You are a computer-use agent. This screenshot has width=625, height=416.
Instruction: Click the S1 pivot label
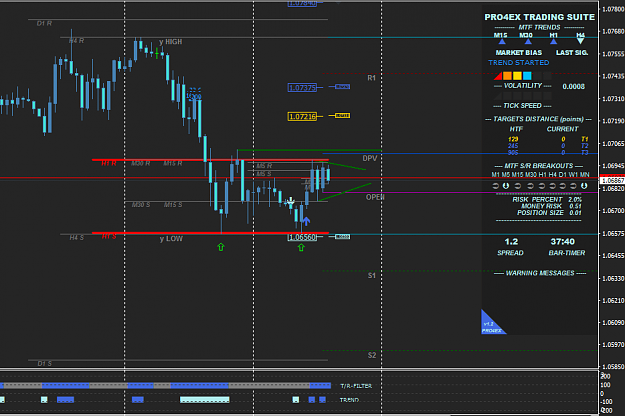tap(371, 275)
